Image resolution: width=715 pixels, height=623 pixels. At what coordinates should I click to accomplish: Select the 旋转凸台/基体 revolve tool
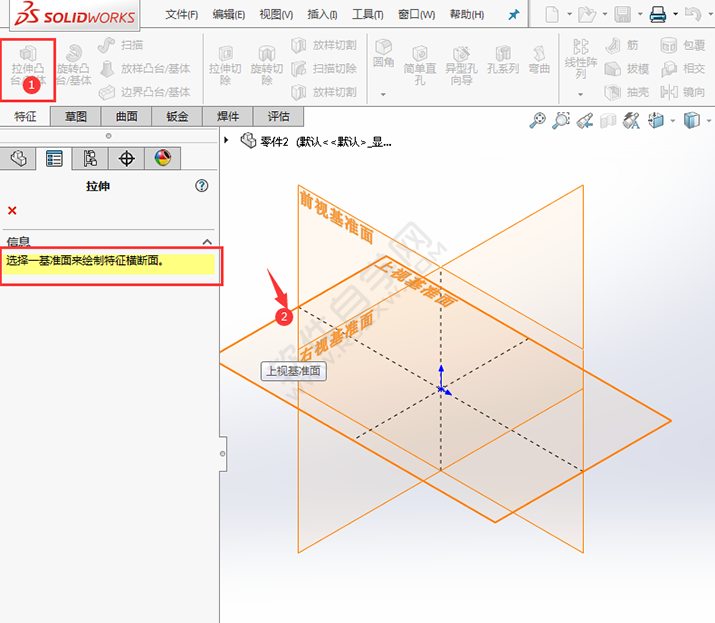click(74, 66)
